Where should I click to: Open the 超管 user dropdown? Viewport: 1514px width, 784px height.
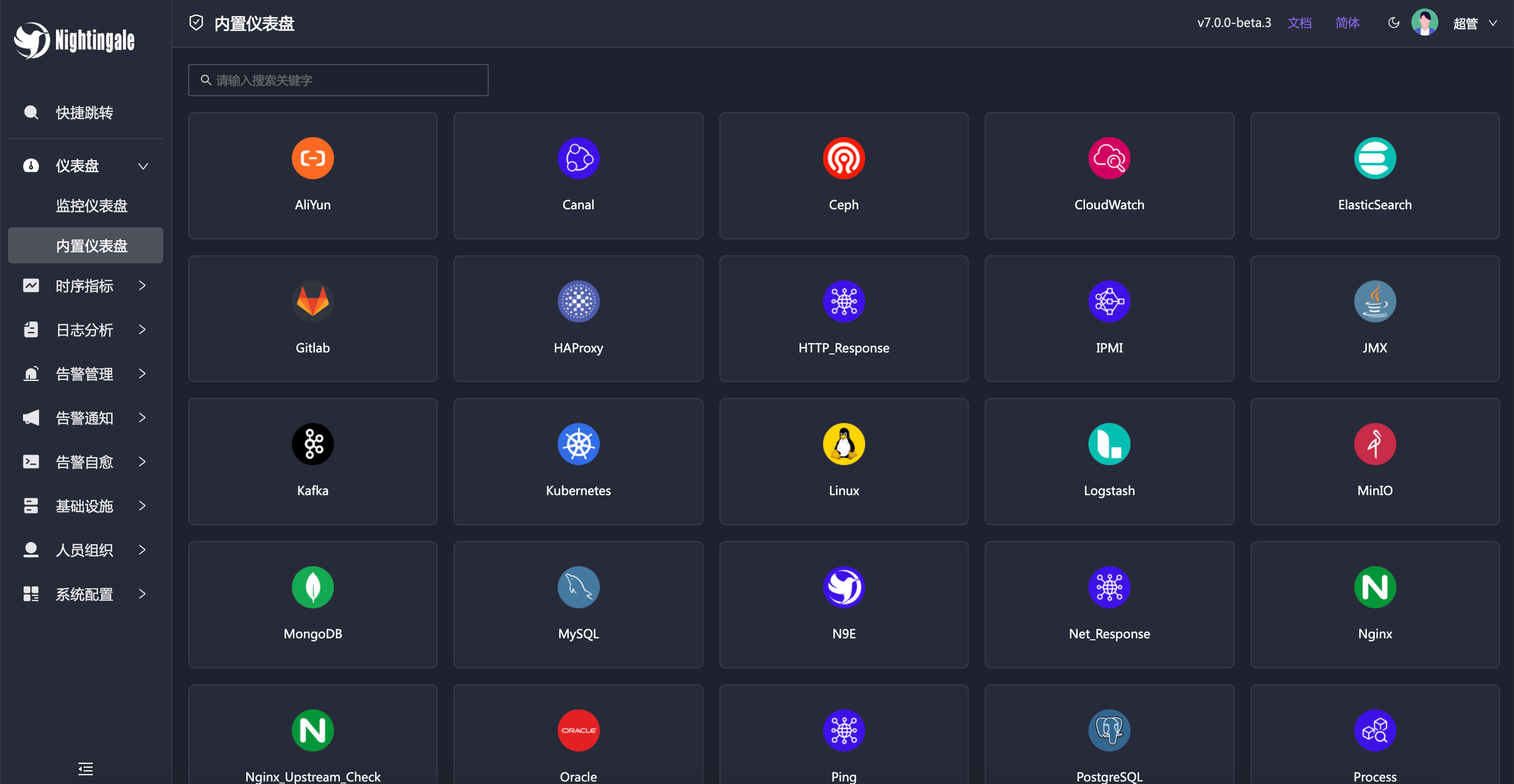click(x=1473, y=24)
